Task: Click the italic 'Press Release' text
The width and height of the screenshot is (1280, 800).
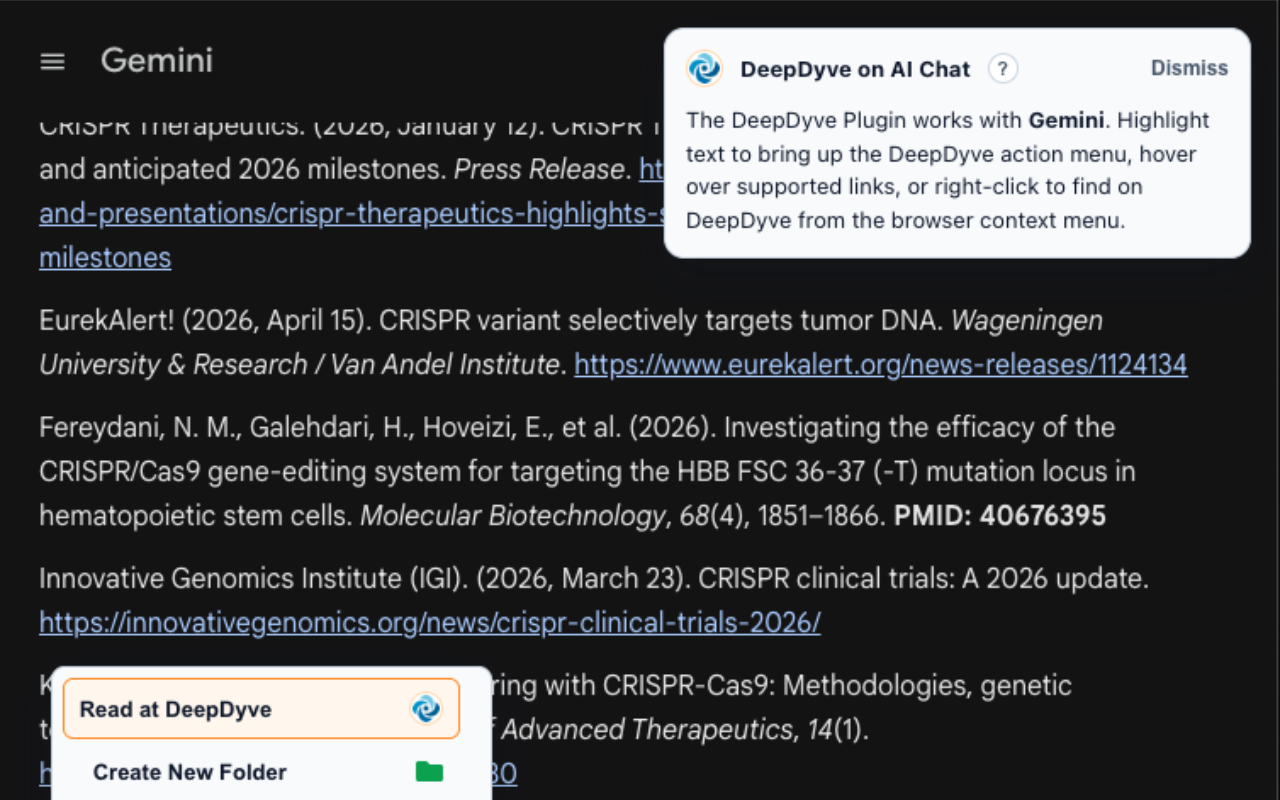Action: pyautogui.click(x=540, y=170)
